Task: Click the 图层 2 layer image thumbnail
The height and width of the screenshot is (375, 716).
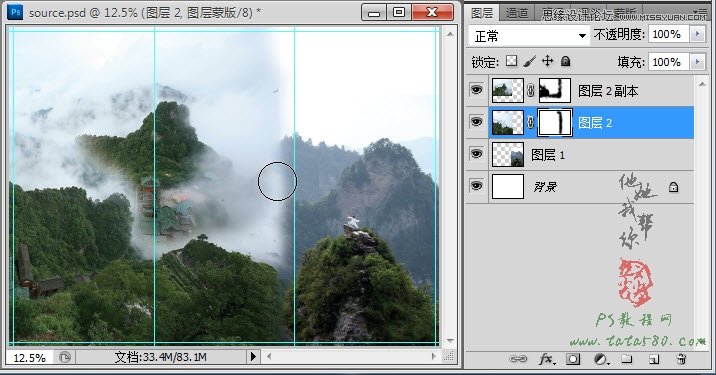Action: [507, 122]
